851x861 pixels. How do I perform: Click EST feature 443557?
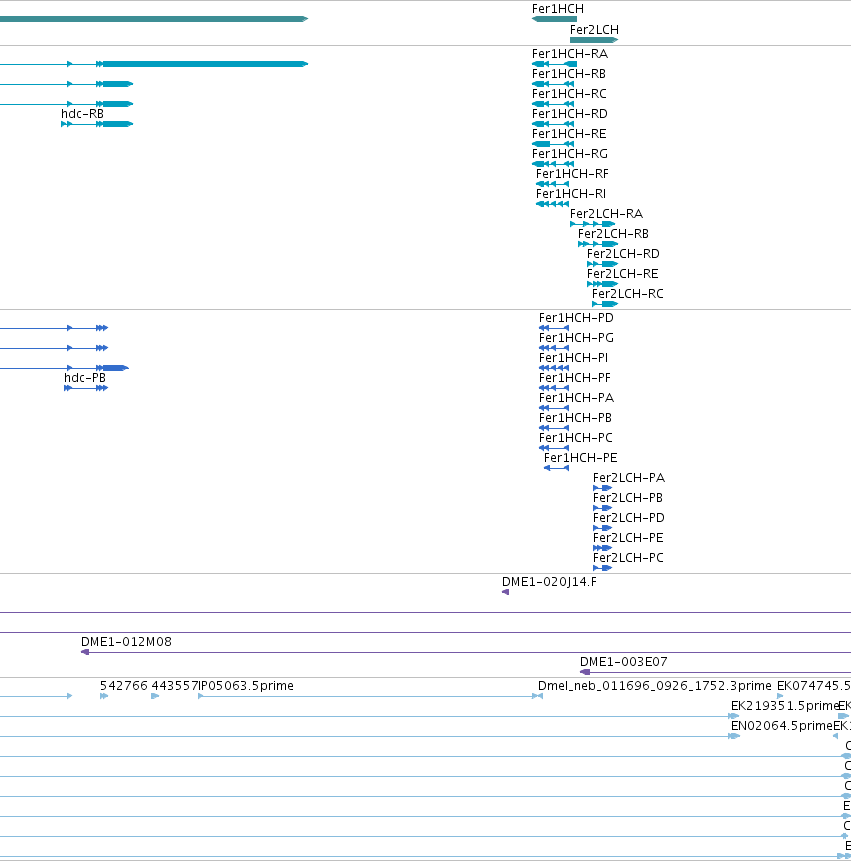[155, 696]
